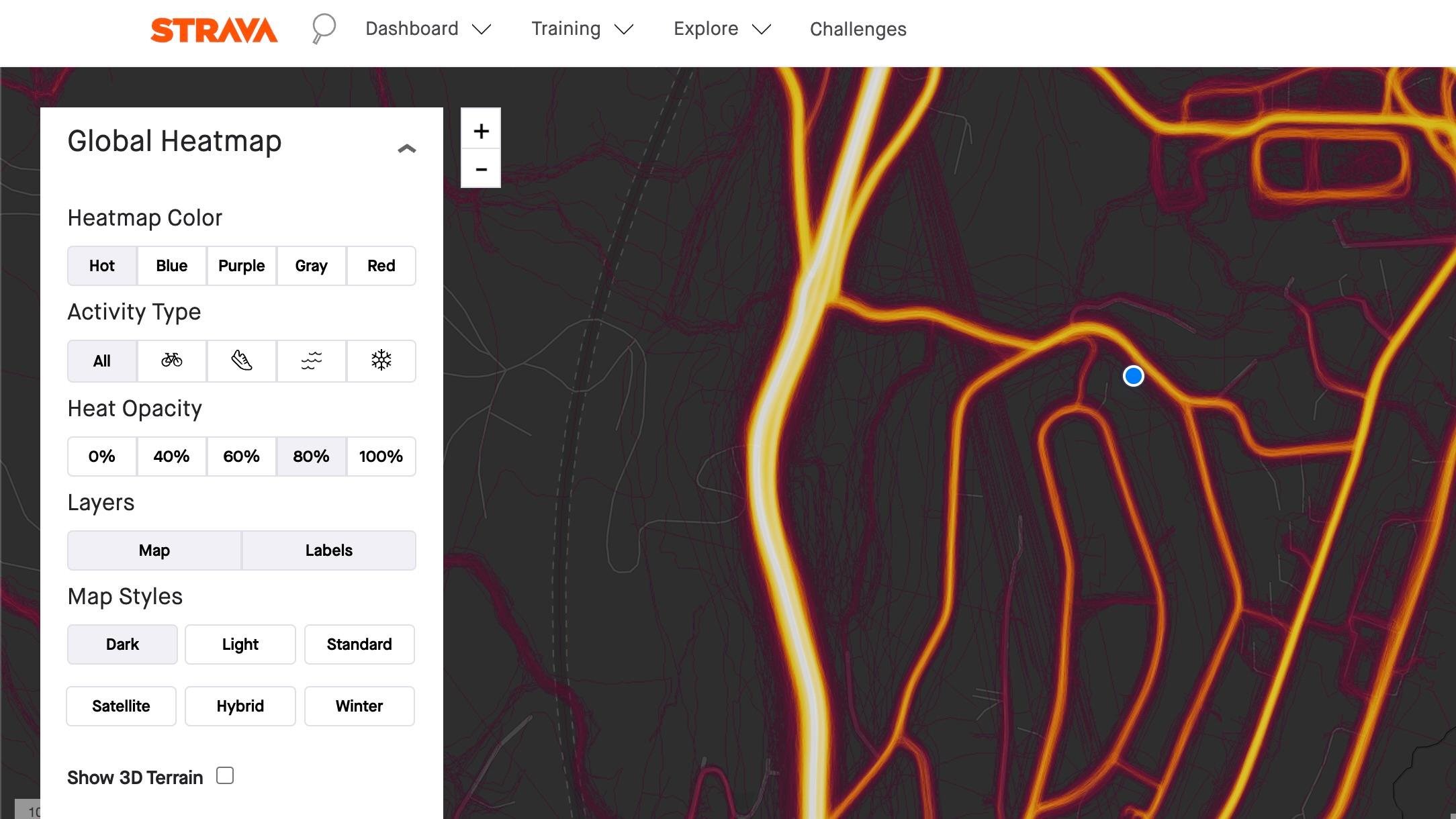Set heatmap color to Purple
Screen dimensions: 1456x819
[x=242, y=266]
